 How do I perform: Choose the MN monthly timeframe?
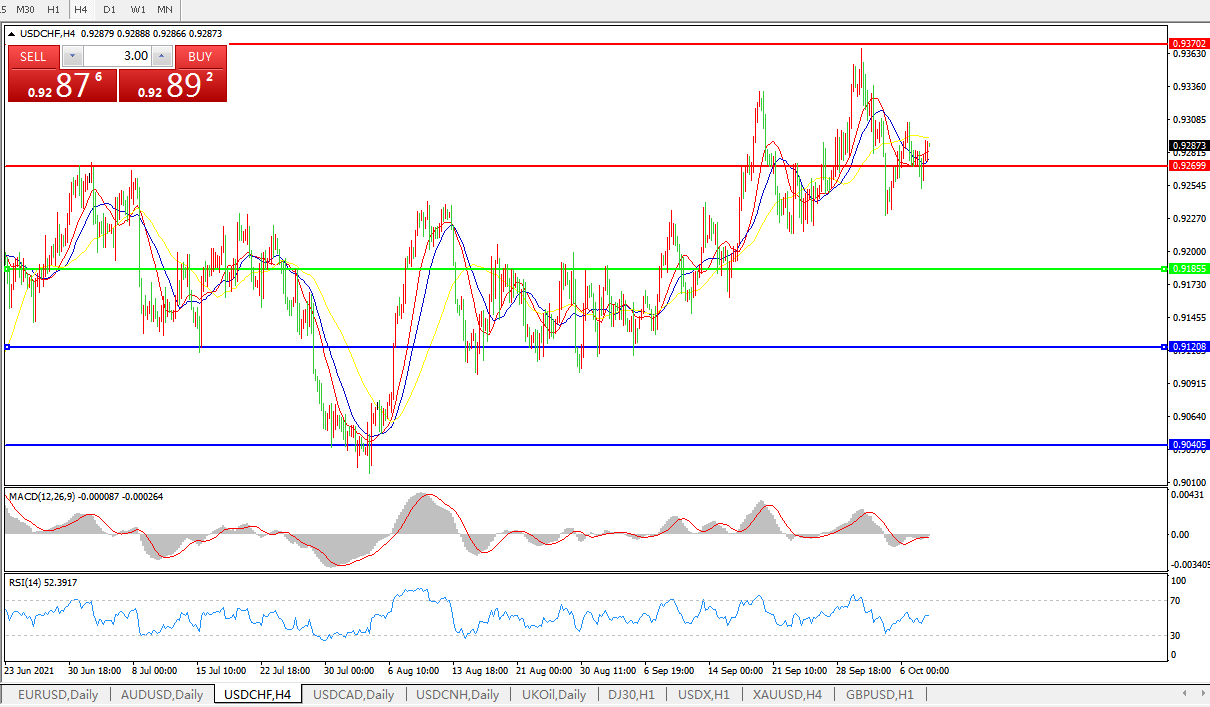tap(165, 9)
